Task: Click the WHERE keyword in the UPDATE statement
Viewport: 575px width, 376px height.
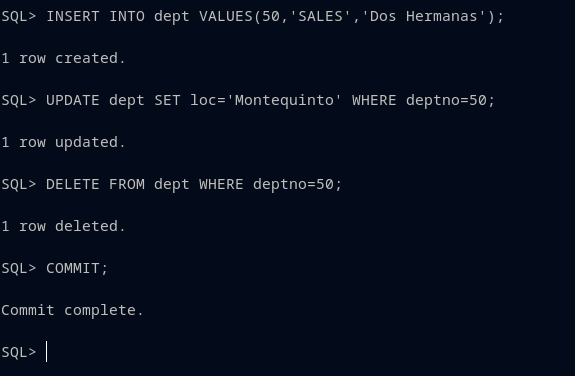Action: (x=374, y=100)
